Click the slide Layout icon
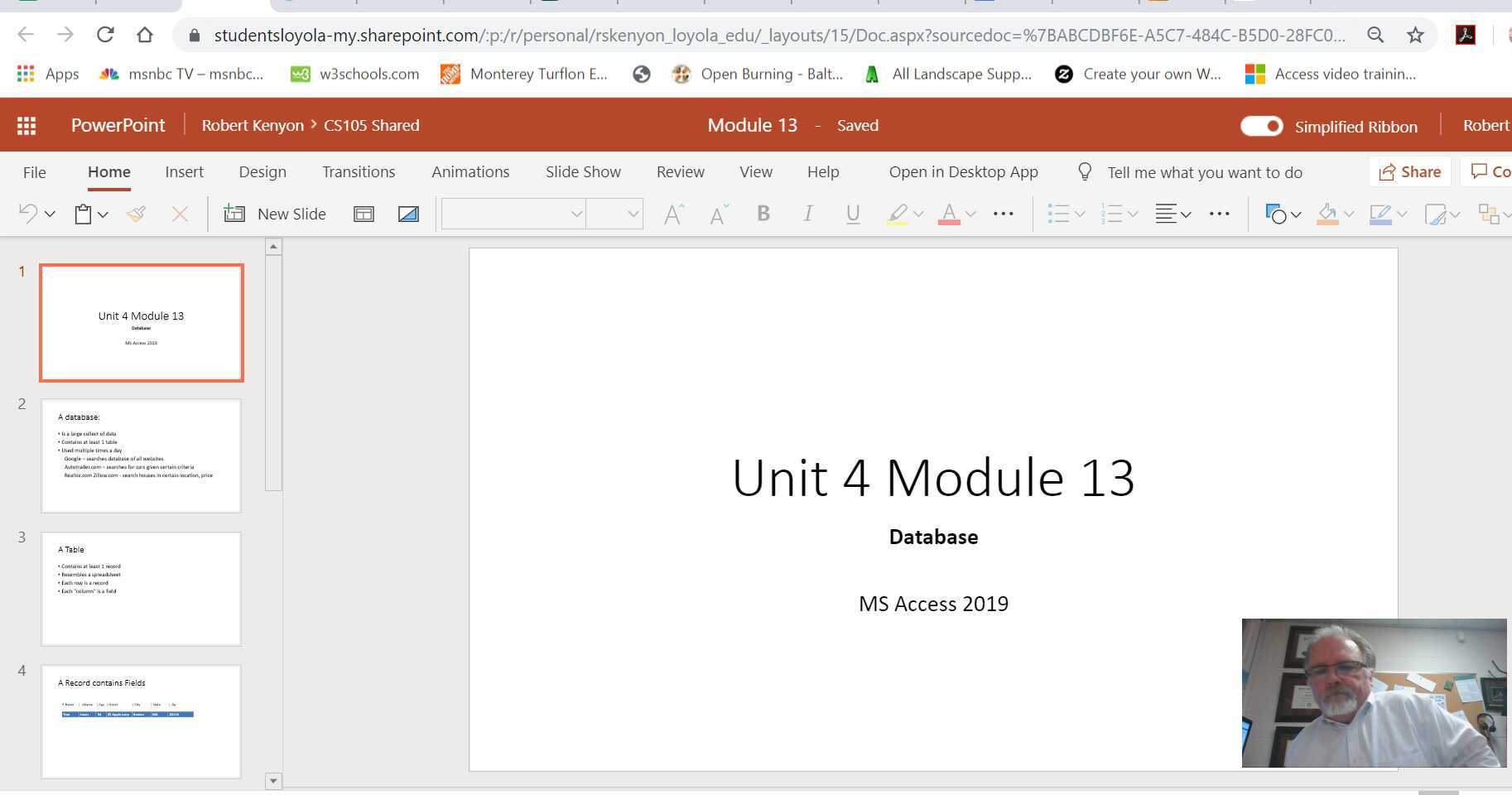 pos(364,214)
